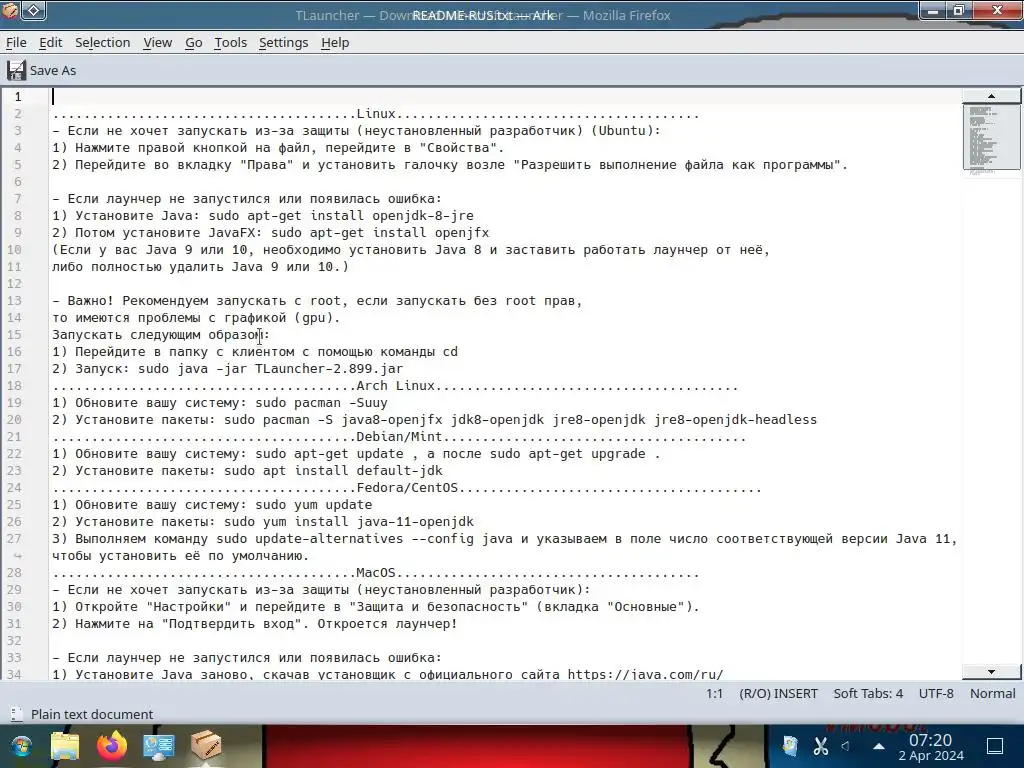Click the 07:20 clock in the taskbar
1024x768 pixels.
931,740
